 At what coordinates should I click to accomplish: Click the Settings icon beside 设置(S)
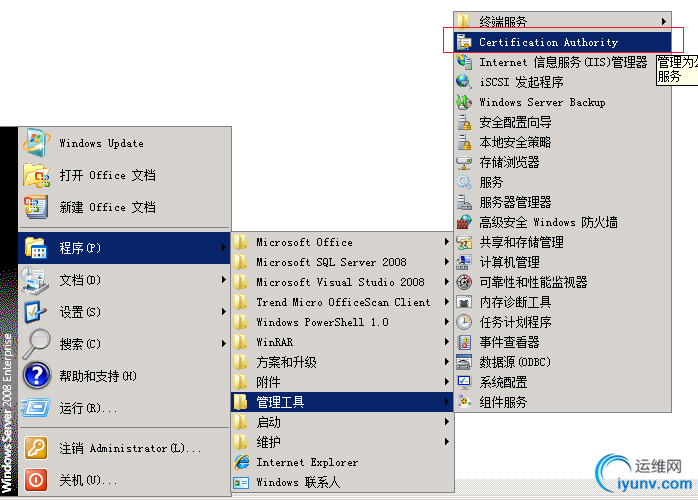35,312
